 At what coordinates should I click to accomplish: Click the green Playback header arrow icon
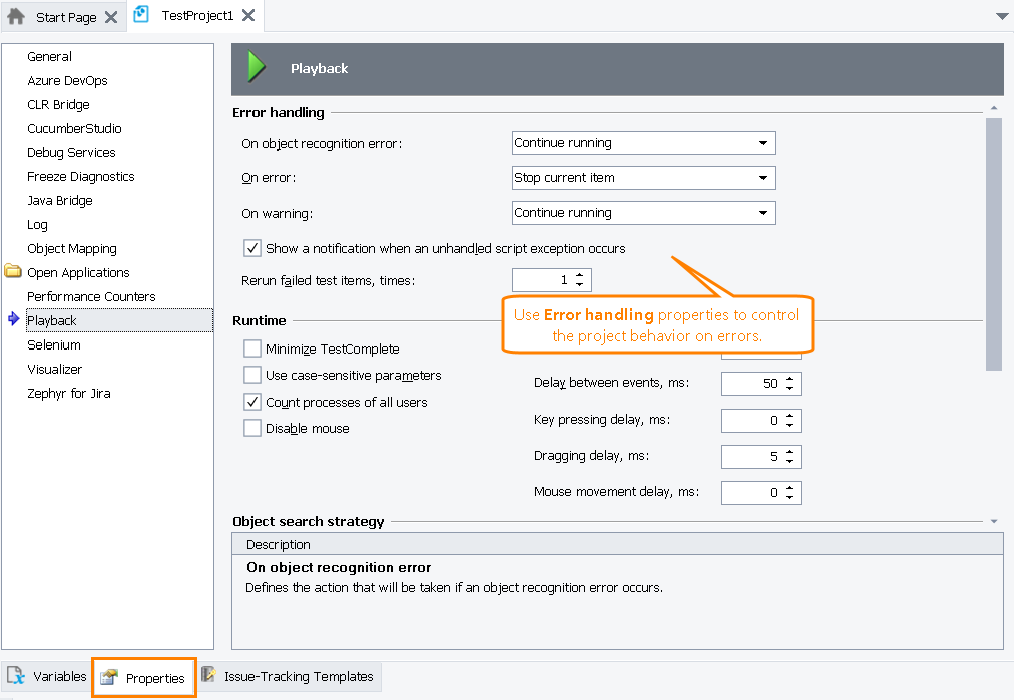click(257, 68)
